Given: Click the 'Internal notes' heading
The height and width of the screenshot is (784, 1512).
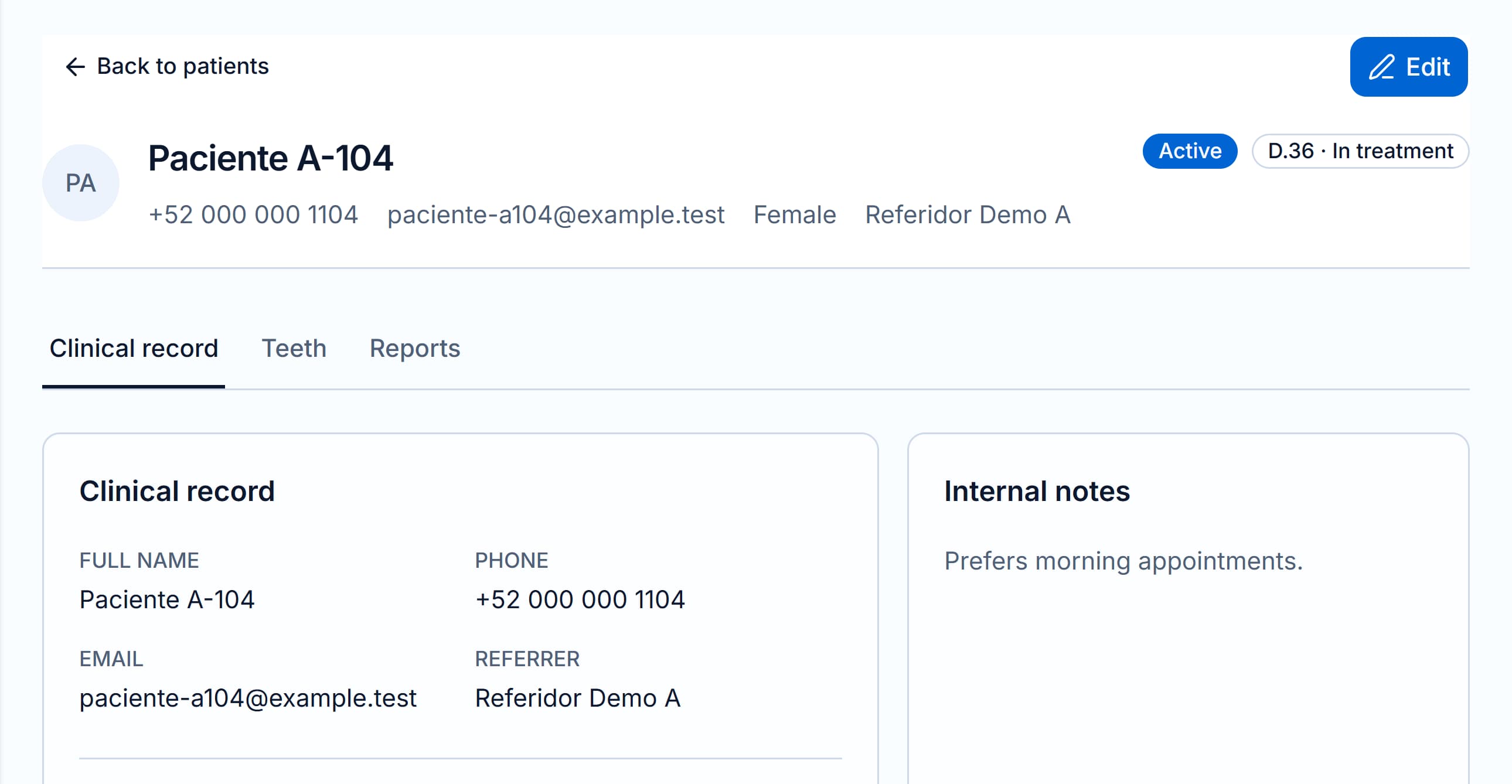Looking at the screenshot, I should 1037,491.
